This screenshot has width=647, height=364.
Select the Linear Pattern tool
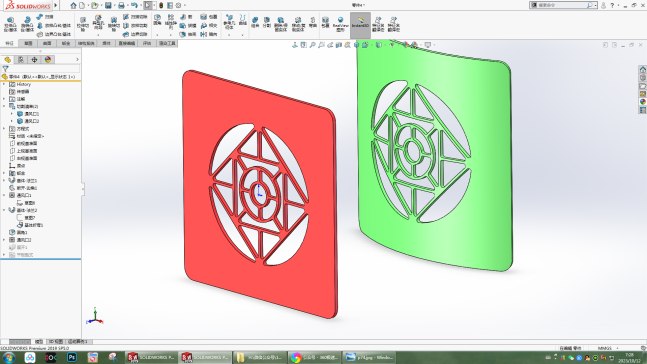[x=170, y=21]
